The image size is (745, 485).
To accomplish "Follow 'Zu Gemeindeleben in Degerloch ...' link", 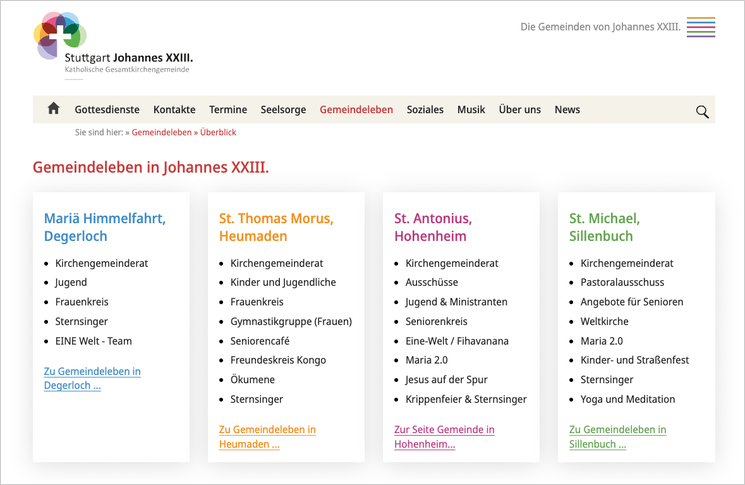I will click(x=92, y=379).
